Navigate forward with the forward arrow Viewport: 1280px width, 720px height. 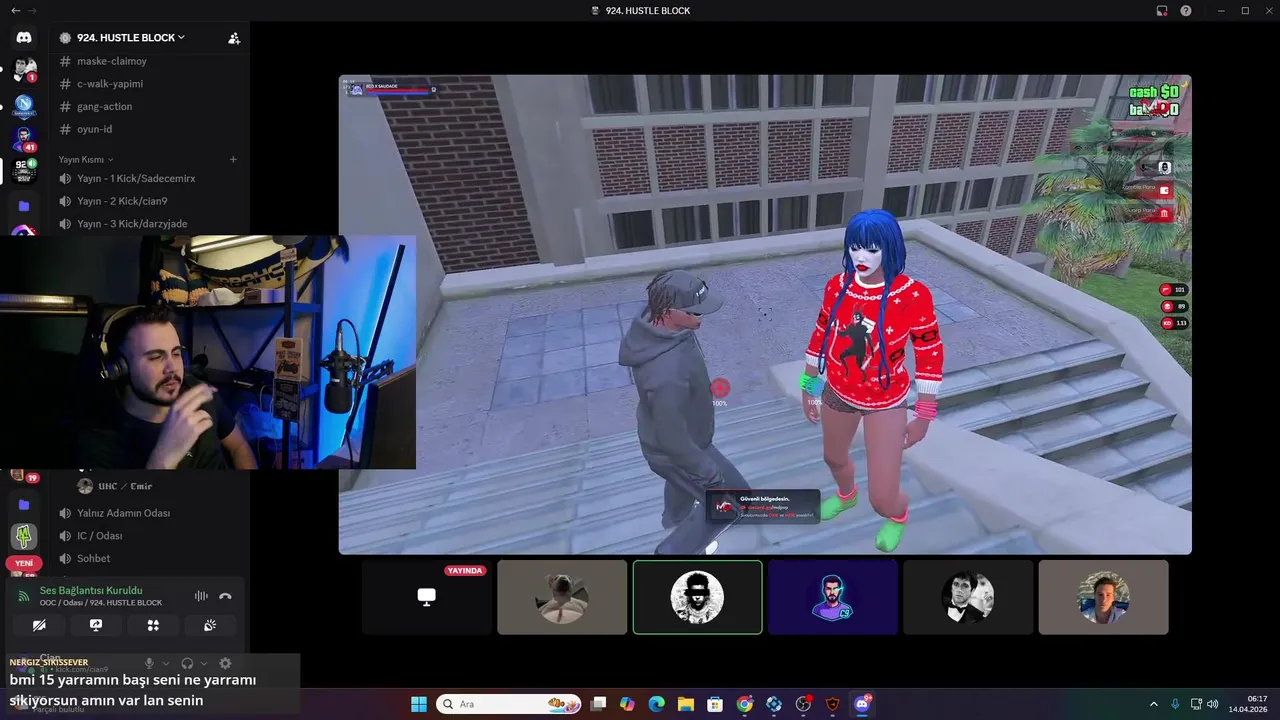tap(33, 10)
